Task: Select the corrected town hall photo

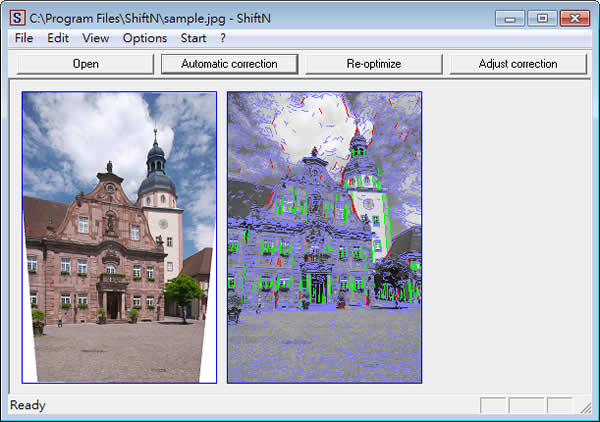Action: [119, 237]
